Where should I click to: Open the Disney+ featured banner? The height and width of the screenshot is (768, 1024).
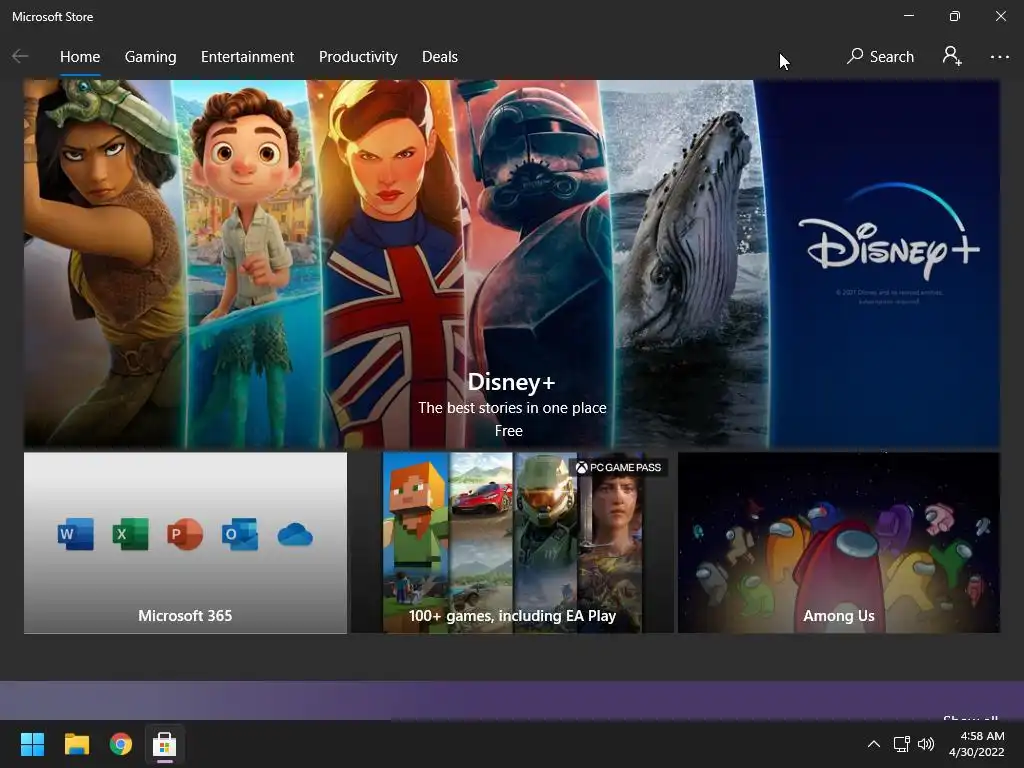tap(512, 264)
